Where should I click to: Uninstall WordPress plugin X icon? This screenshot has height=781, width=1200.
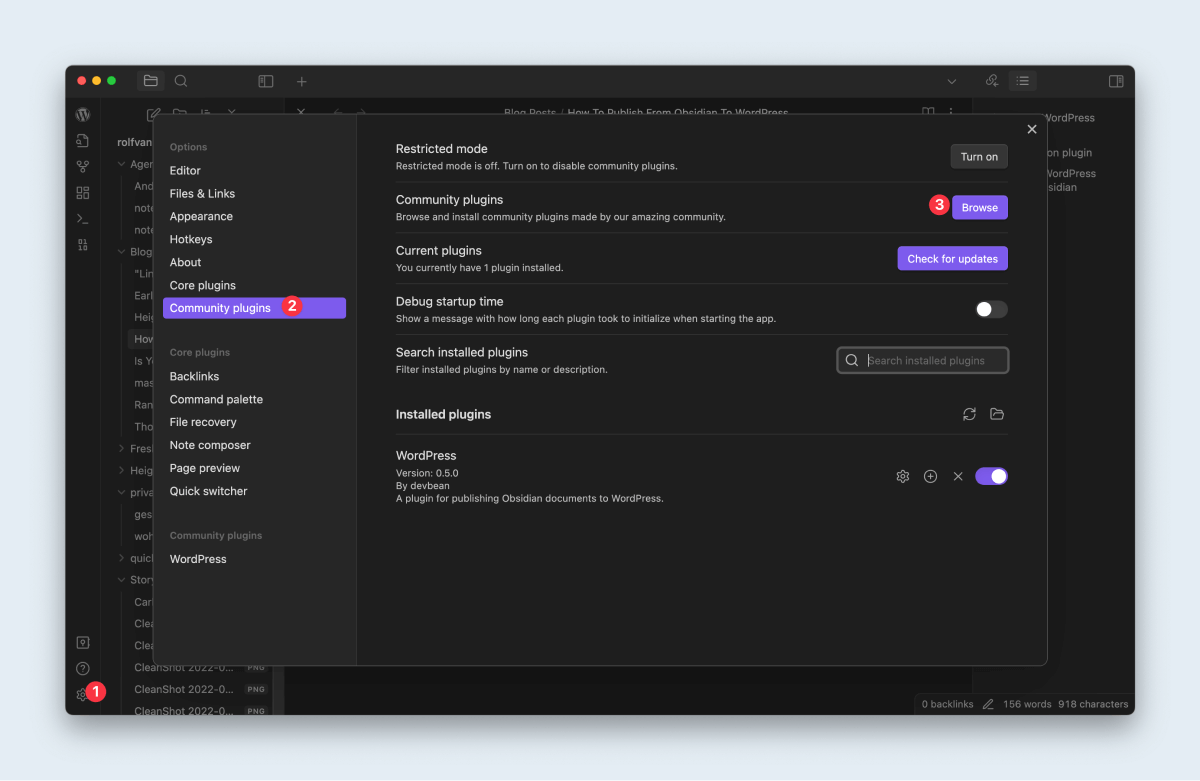(x=958, y=476)
